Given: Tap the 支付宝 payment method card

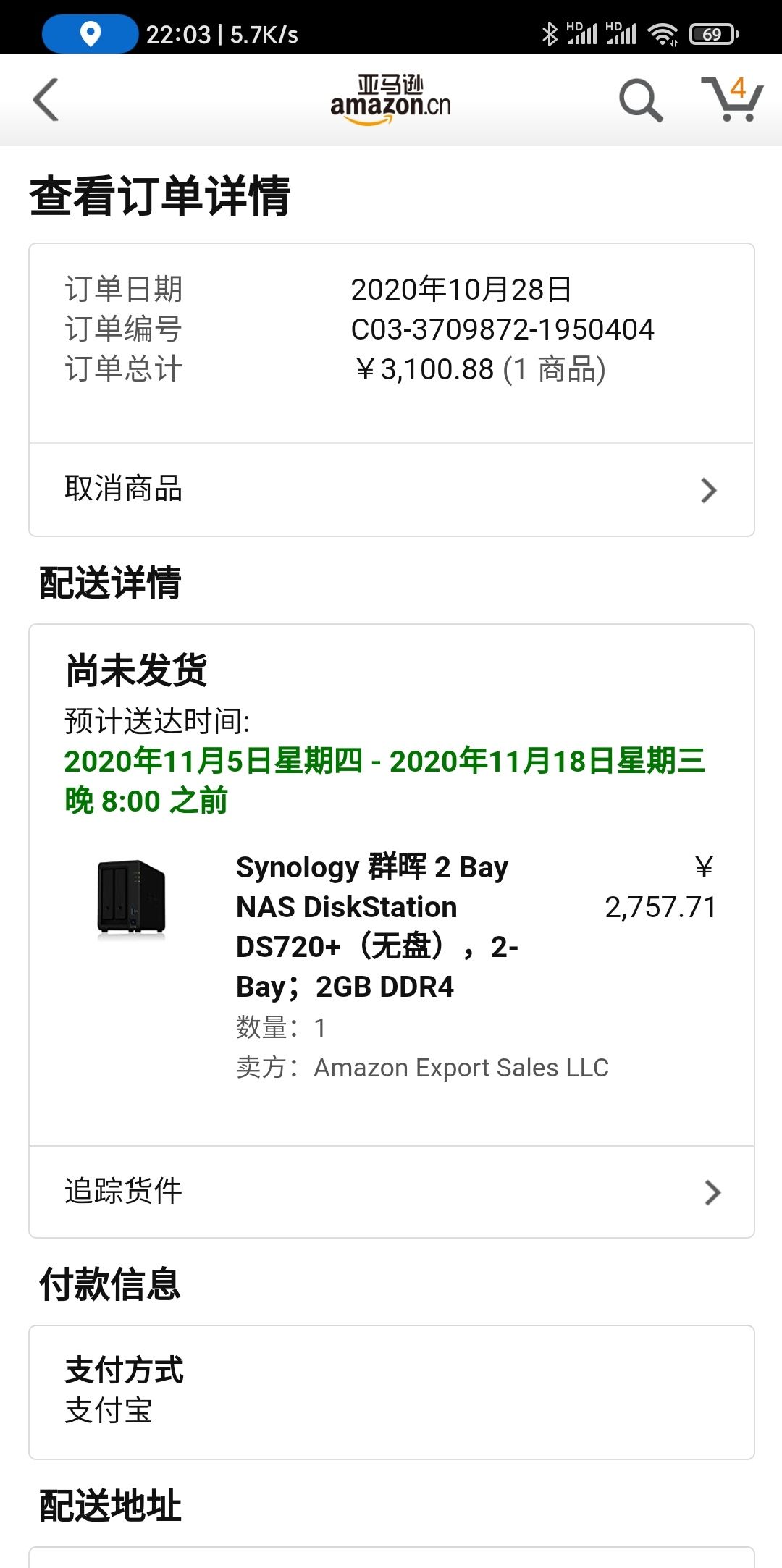Looking at the screenshot, I should 392,1392.
